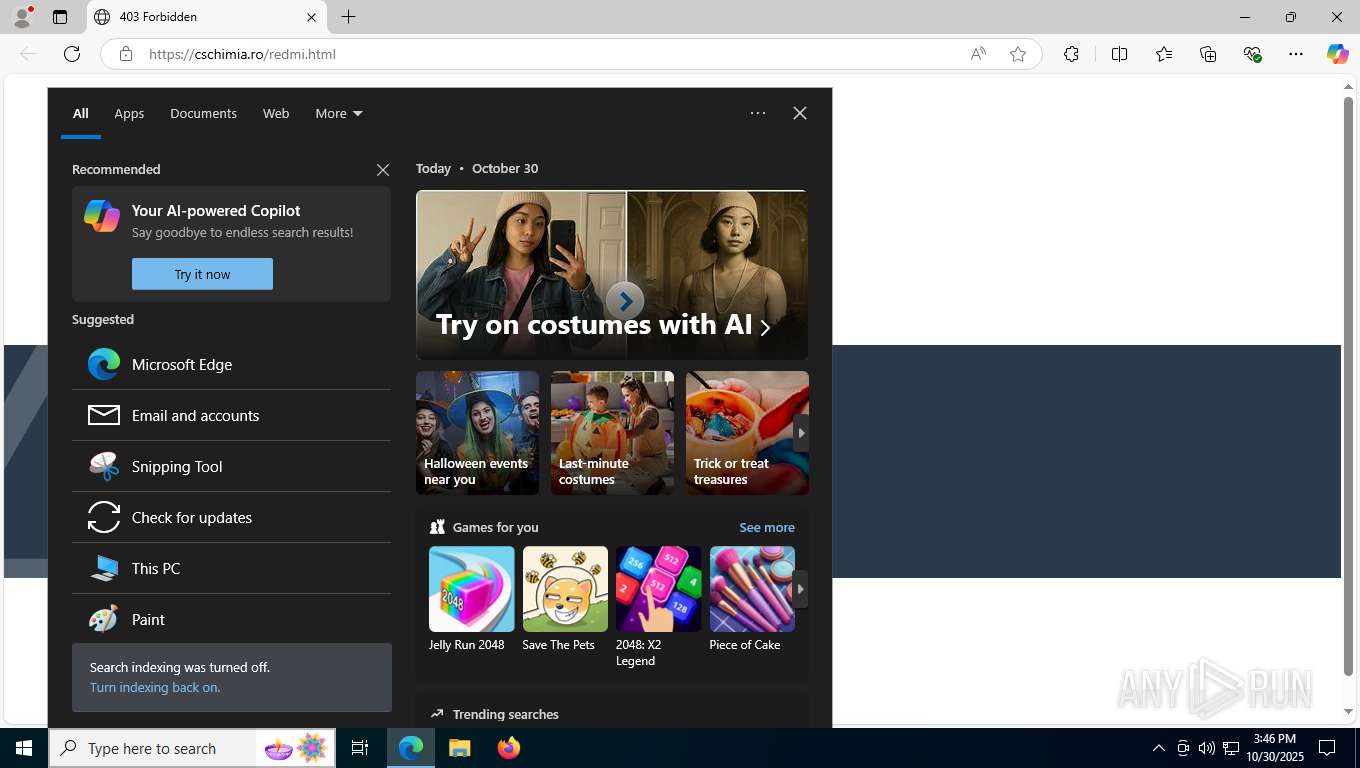Click the Type here to search box
The width and height of the screenshot is (1360, 768).
[x=192, y=748]
